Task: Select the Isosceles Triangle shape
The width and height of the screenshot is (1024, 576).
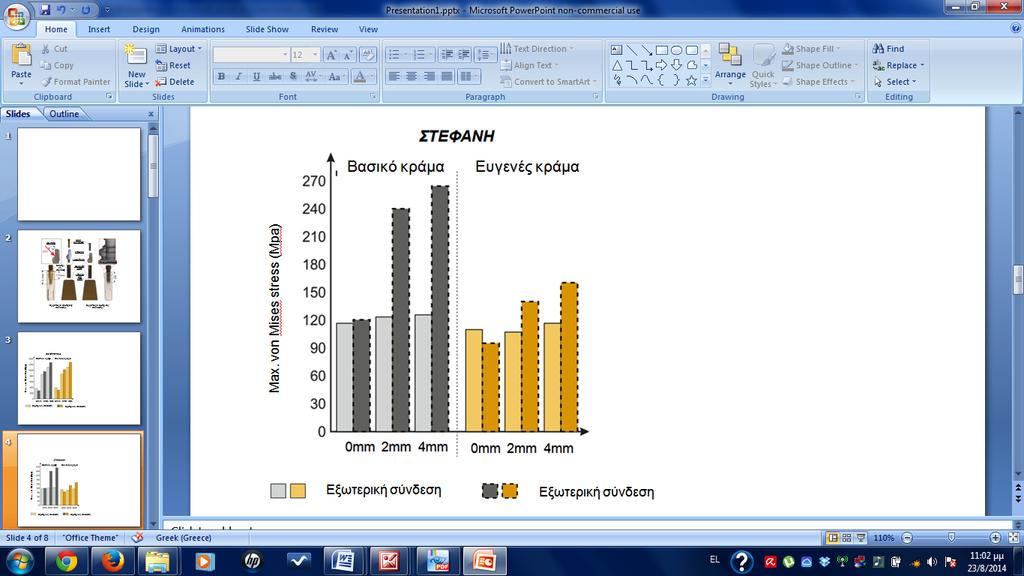Action: [x=616, y=65]
